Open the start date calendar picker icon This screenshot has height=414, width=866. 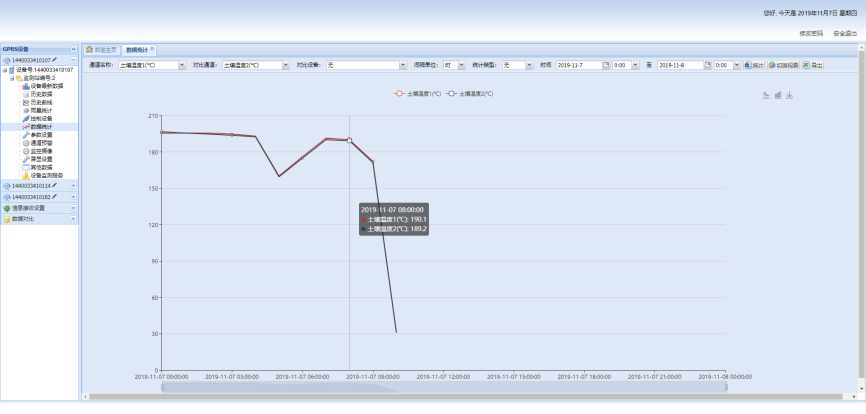click(x=607, y=65)
